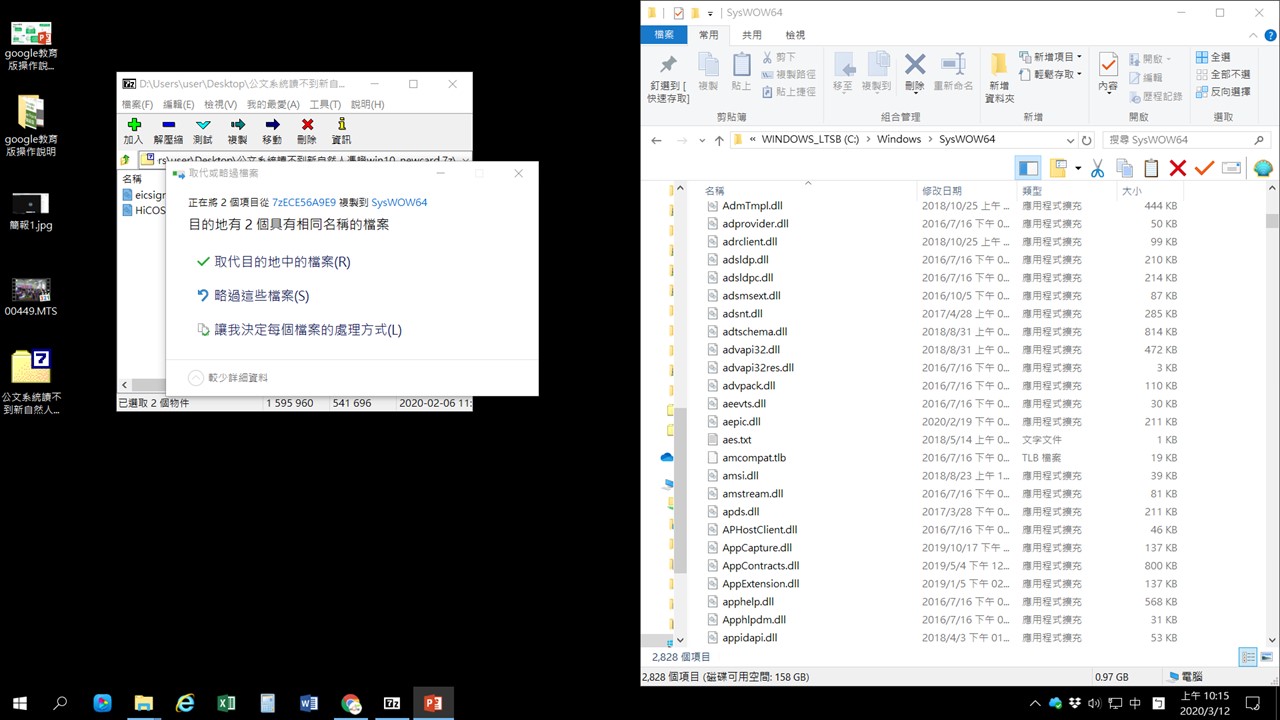1280x720 pixels.
Task: Click the seashell icon in Explorer toolbar
Action: click(1262, 168)
